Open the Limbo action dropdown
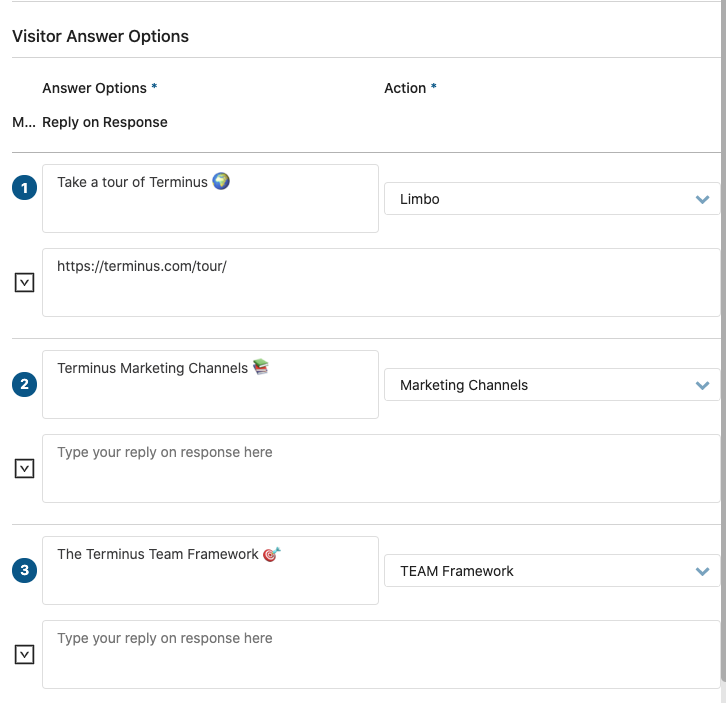726x703 pixels. coord(552,199)
